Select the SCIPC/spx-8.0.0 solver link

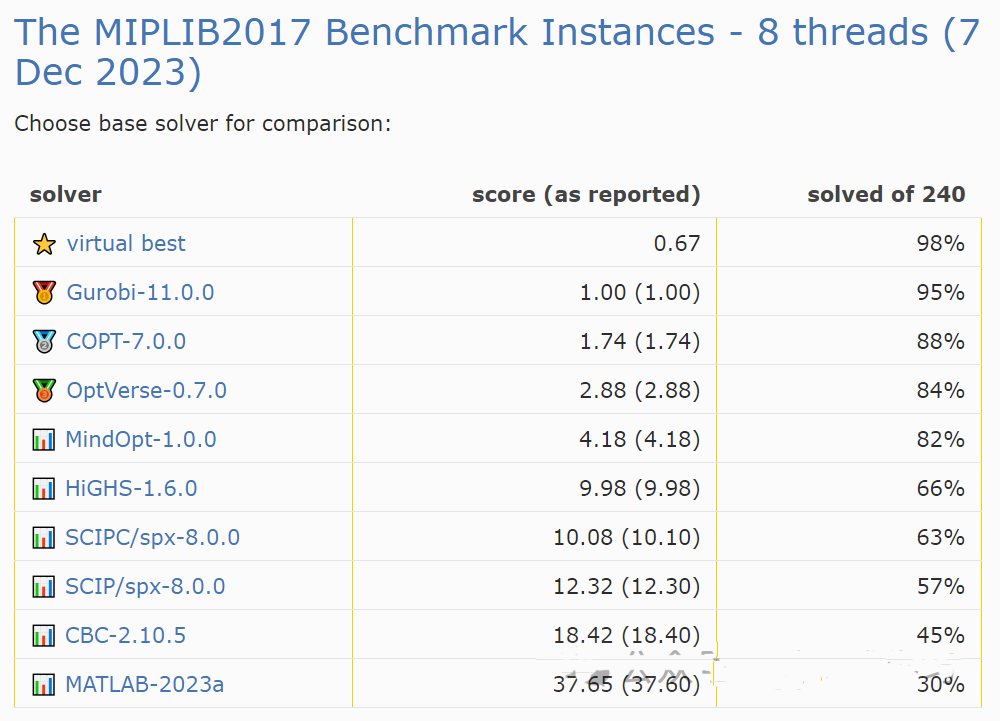click(152, 538)
